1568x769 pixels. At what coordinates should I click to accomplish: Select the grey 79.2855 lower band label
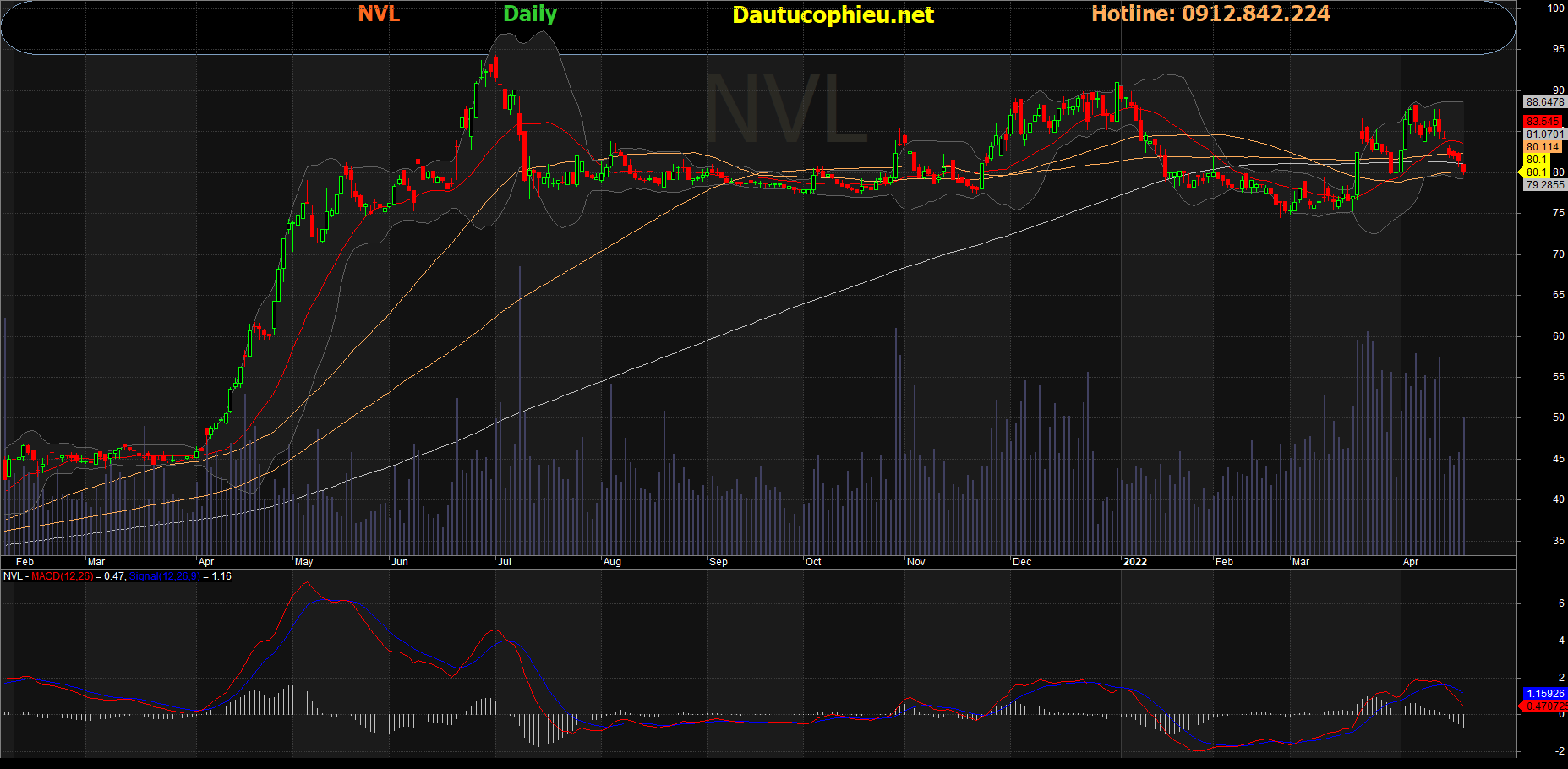(1544, 185)
